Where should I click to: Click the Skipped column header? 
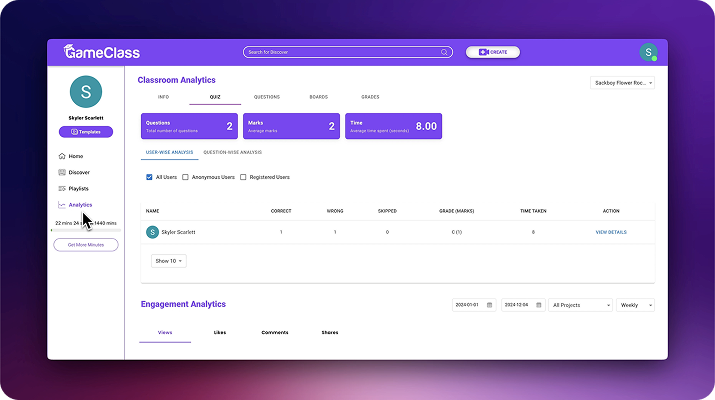coord(387,211)
